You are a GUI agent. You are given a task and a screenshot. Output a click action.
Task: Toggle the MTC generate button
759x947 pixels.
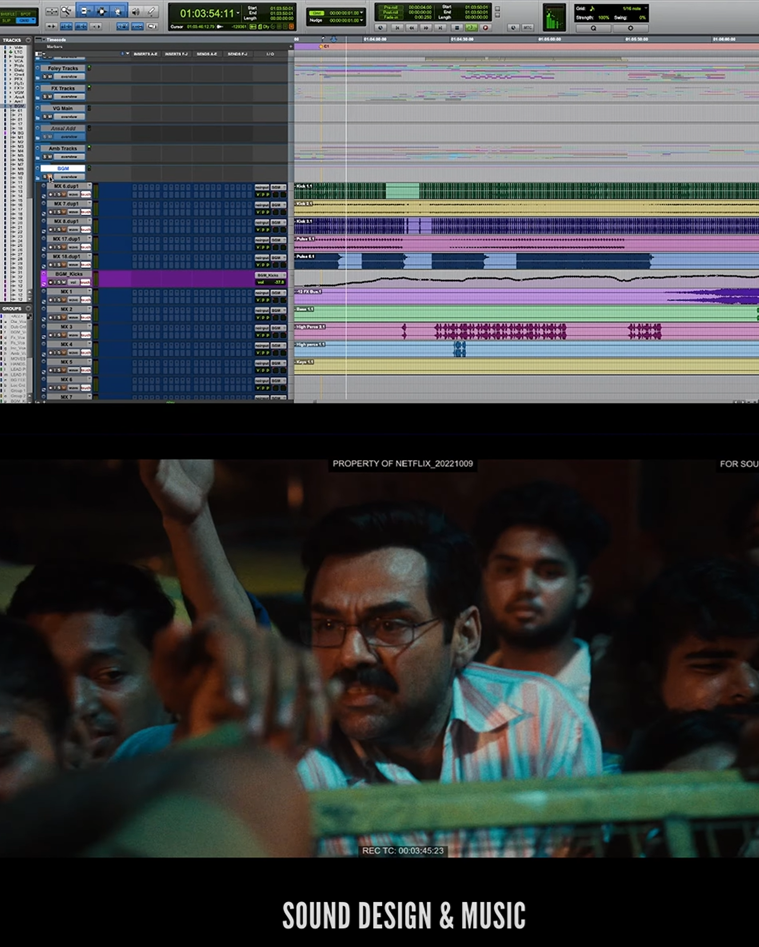click(527, 28)
